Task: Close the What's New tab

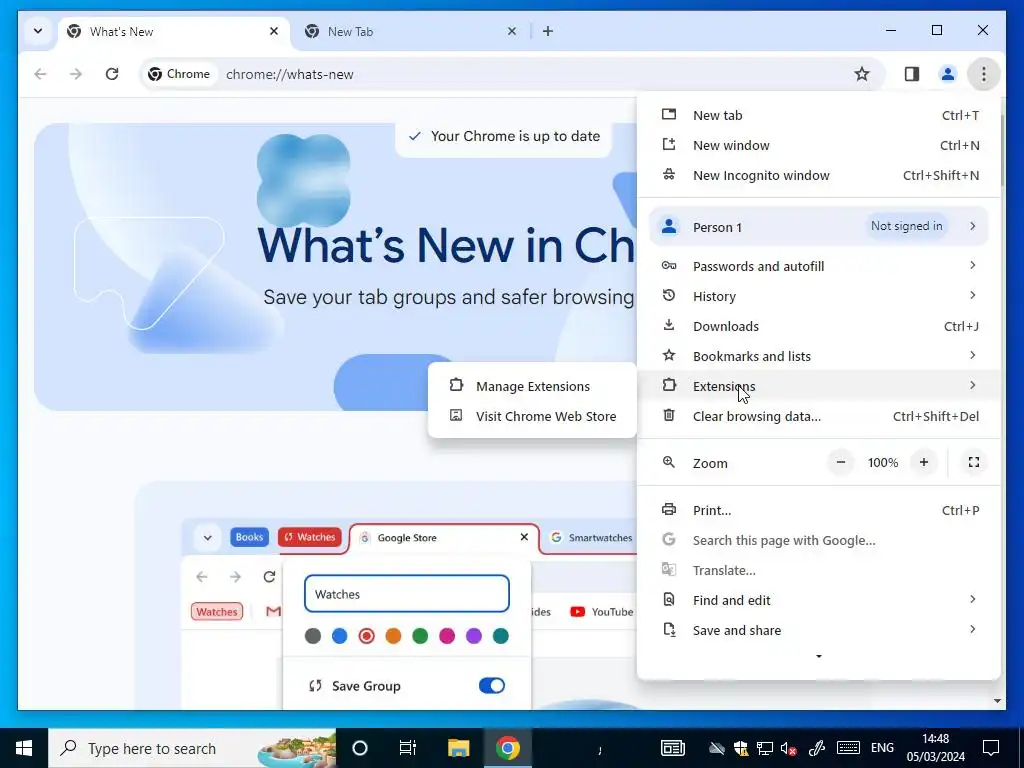Action: [x=274, y=31]
